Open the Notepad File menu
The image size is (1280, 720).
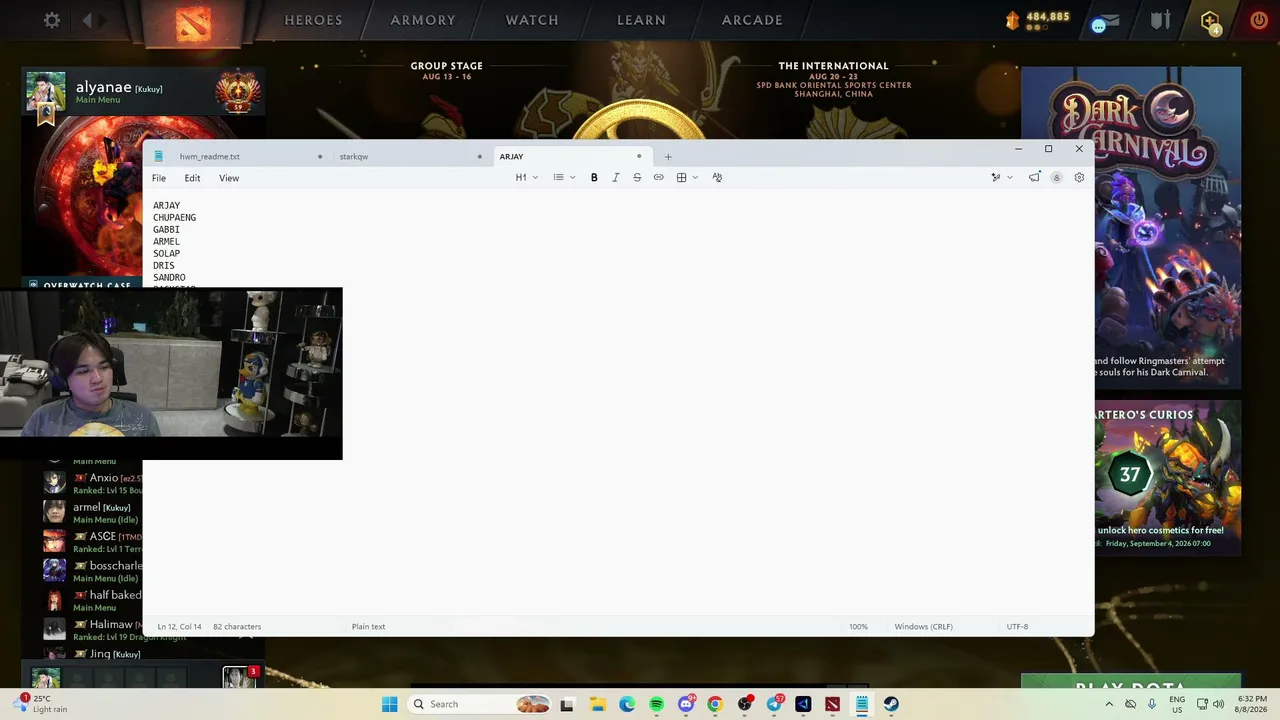click(x=159, y=178)
